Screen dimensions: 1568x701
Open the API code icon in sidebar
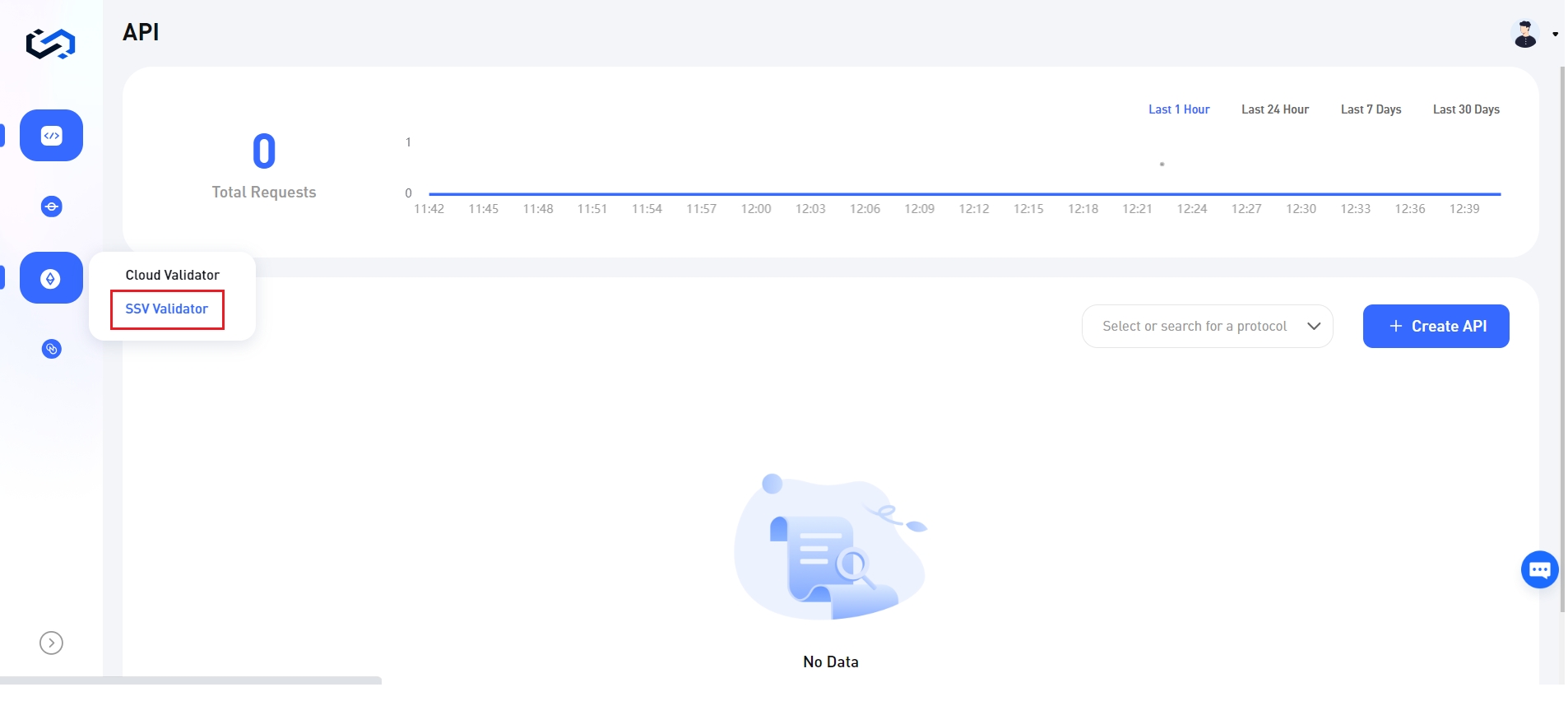point(51,136)
